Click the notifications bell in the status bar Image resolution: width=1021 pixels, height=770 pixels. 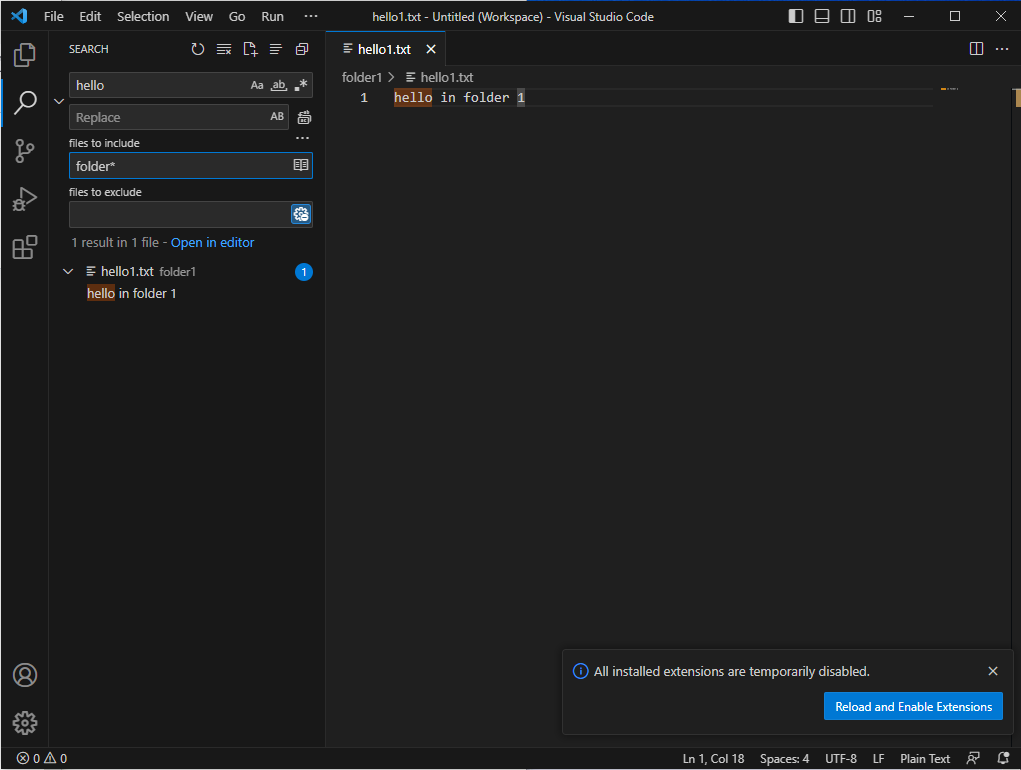[1003, 758]
